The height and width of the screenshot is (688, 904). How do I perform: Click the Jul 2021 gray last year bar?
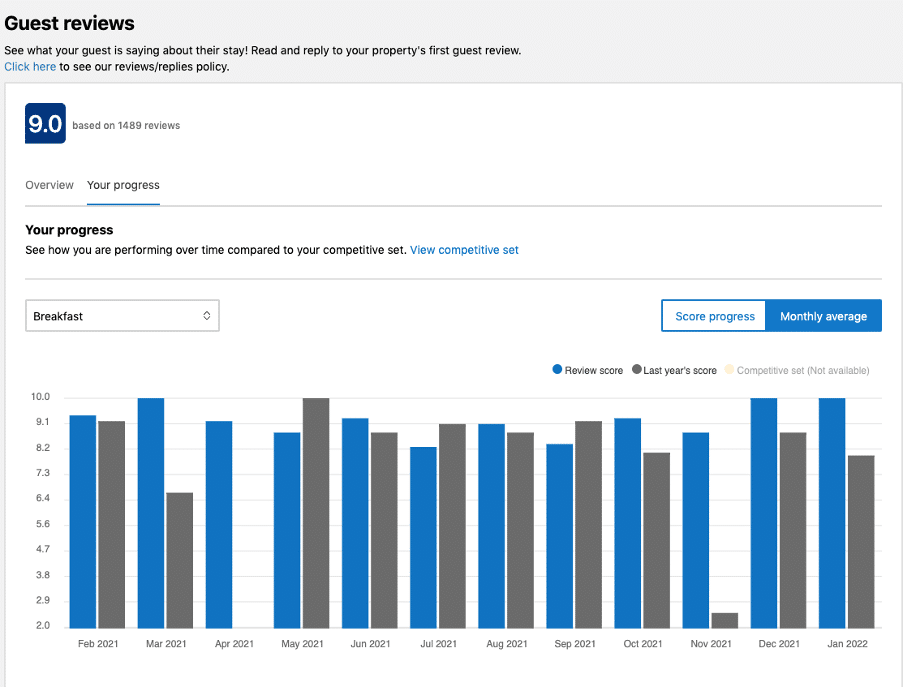452,526
